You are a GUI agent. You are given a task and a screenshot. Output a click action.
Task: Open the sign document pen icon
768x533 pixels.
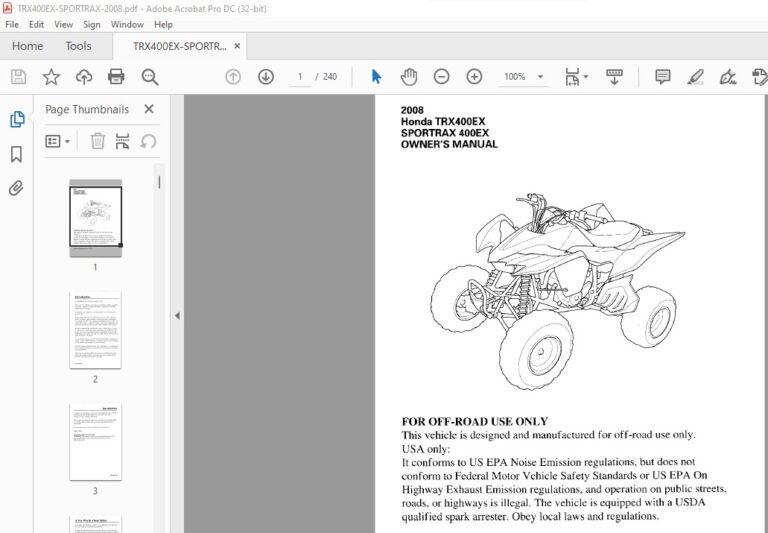pyautogui.click(x=728, y=77)
